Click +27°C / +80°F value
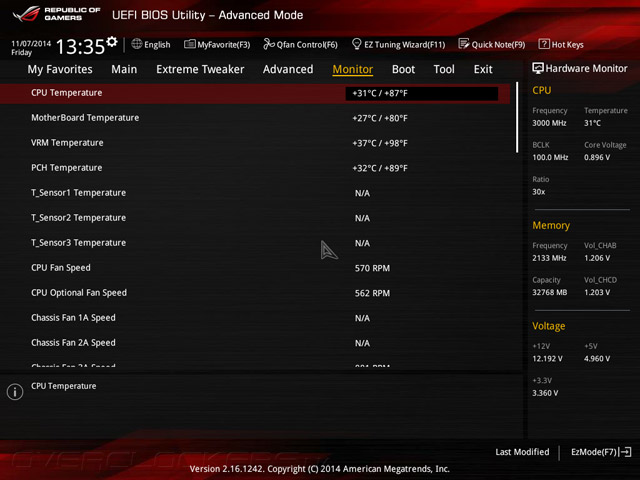This screenshot has height=480, width=640. click(380, 118)
